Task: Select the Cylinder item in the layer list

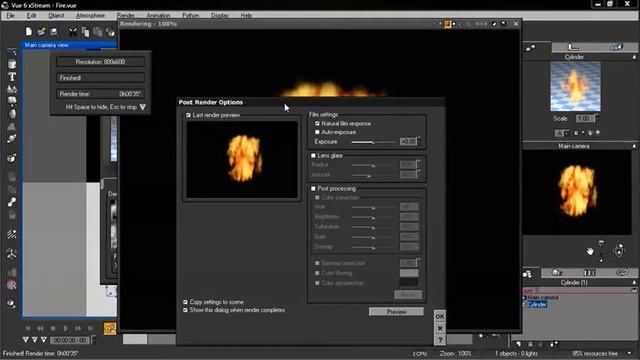Action: click(537, 305)
